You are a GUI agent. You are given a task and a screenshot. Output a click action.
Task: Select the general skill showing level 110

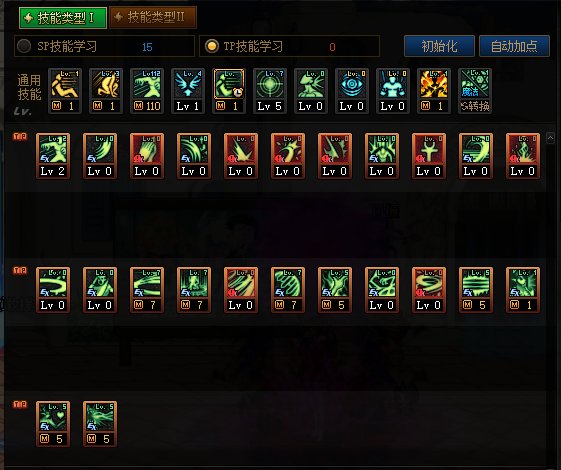[x=147, y=91]
